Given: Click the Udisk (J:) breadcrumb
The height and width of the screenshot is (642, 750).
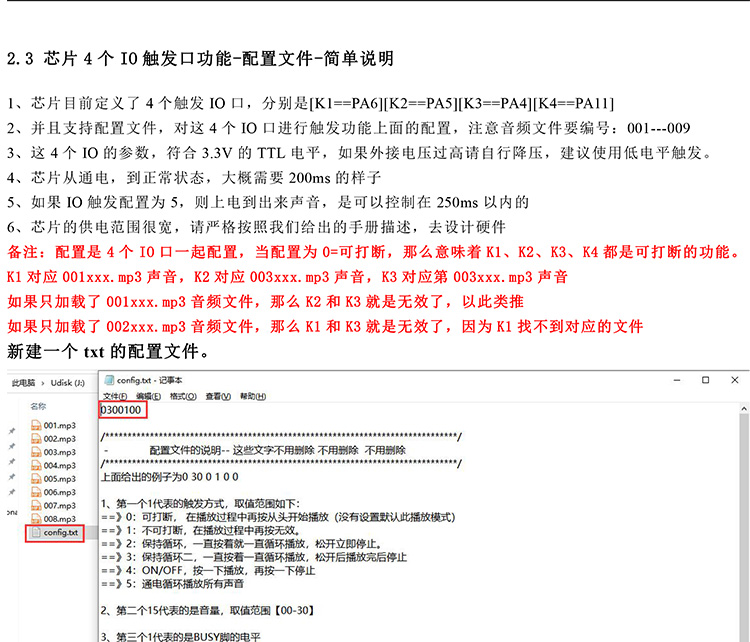Looking at the screenshot, I should 69,382.
